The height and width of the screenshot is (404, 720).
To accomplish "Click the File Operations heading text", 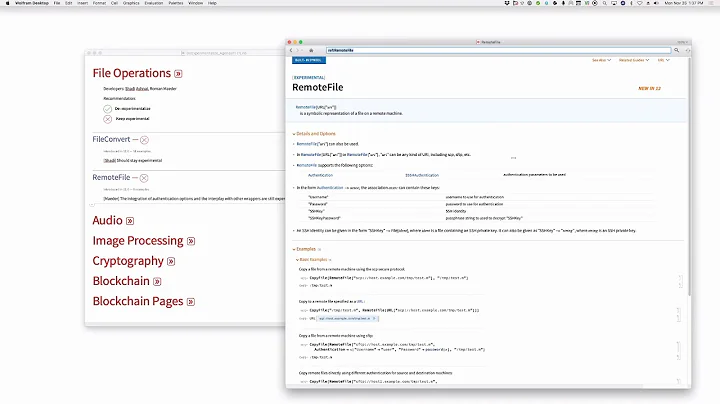I will pyautogui.click(x=132, y=73).
